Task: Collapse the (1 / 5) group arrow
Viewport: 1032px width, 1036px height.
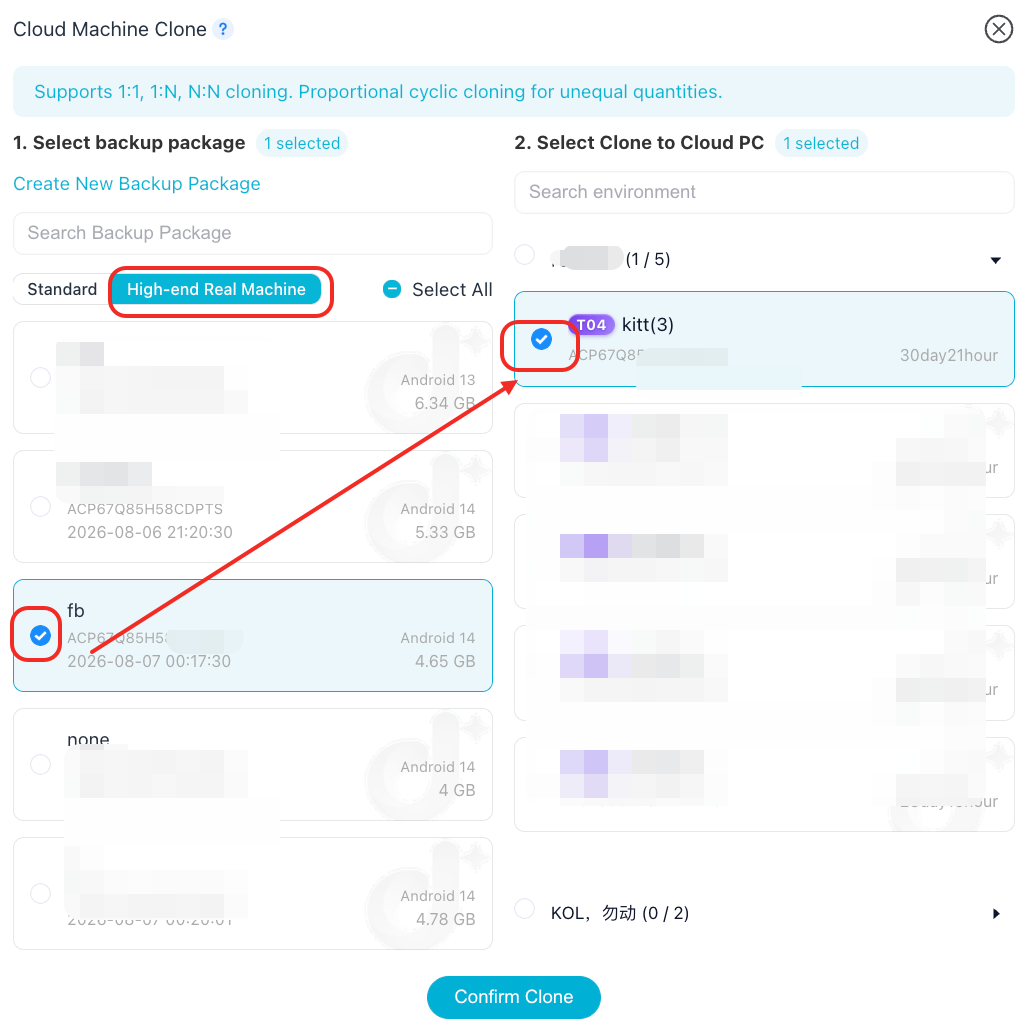Action: click(x=995, y=260)
